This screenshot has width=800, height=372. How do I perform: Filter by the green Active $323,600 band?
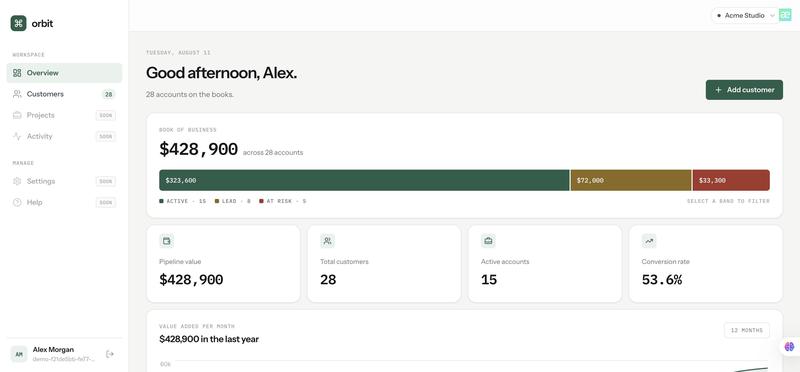[364, 180]
